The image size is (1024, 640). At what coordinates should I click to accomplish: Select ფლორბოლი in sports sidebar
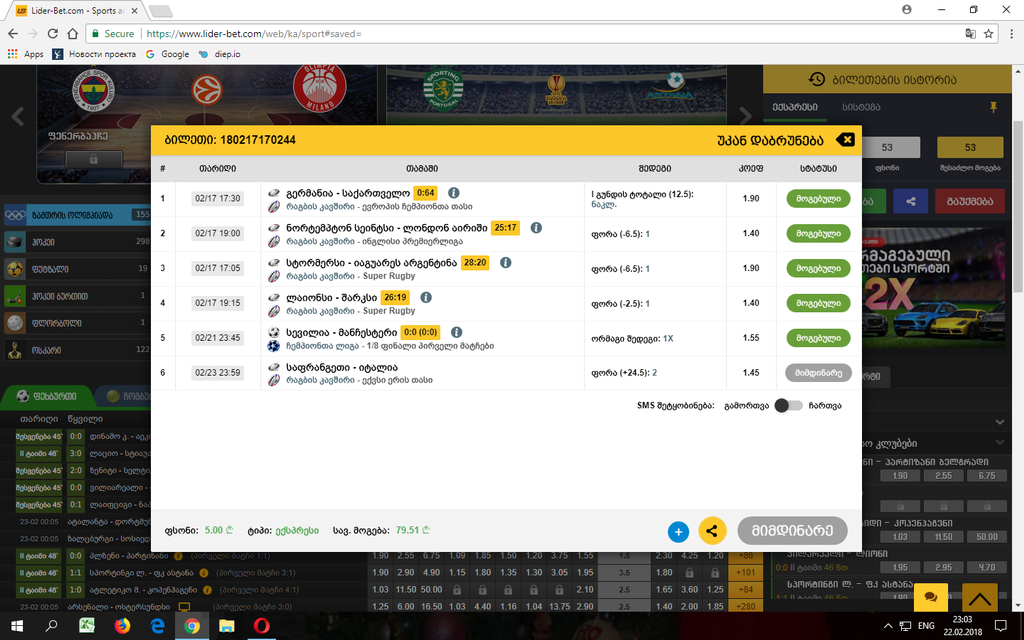(77, 323)
